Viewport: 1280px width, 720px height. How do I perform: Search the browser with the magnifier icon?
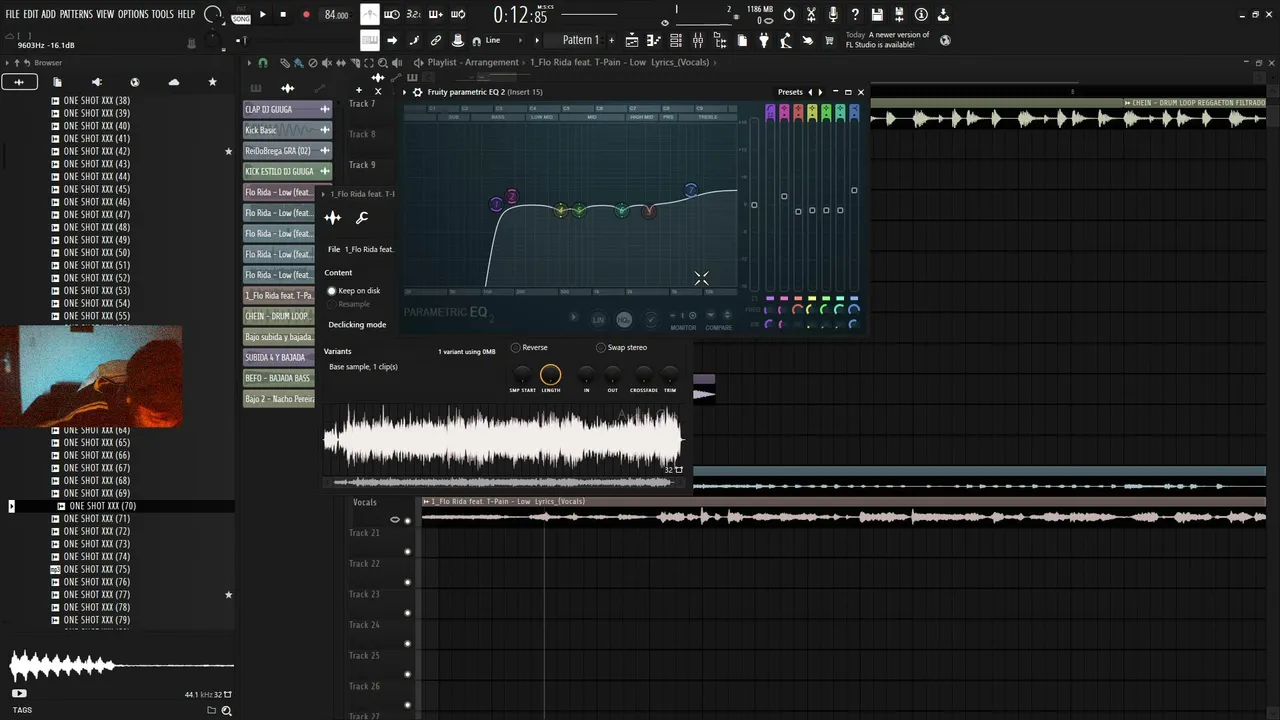(227, 710)
